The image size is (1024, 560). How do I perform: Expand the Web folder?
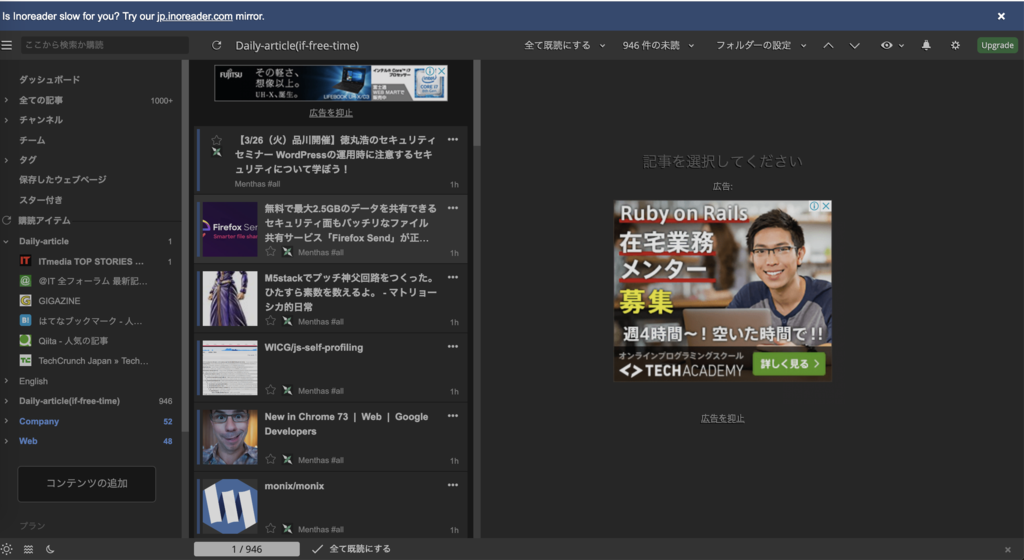pyautogui.click(x=6, y=441)
